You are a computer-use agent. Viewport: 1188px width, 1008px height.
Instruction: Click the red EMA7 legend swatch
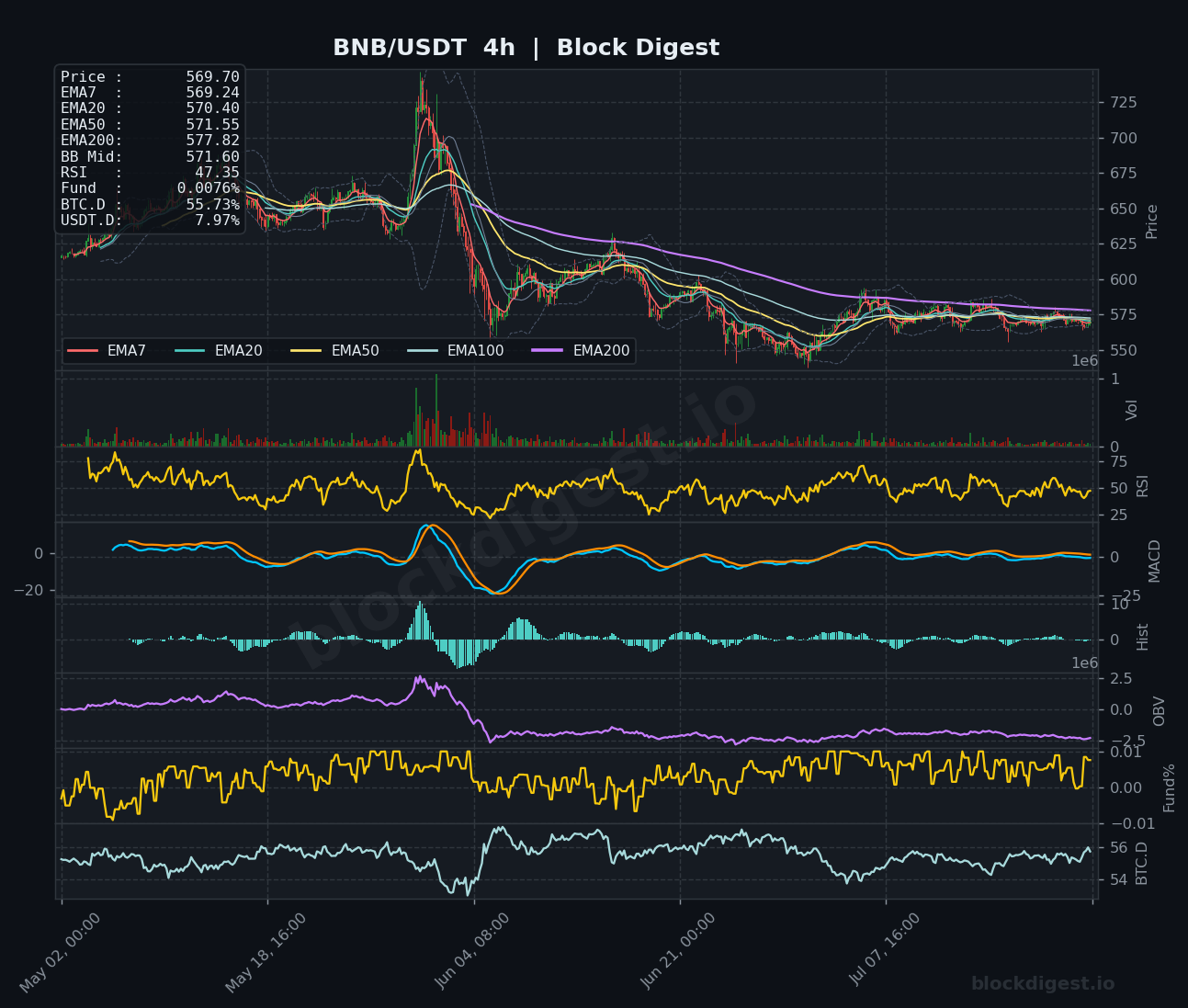pos(83,351)
